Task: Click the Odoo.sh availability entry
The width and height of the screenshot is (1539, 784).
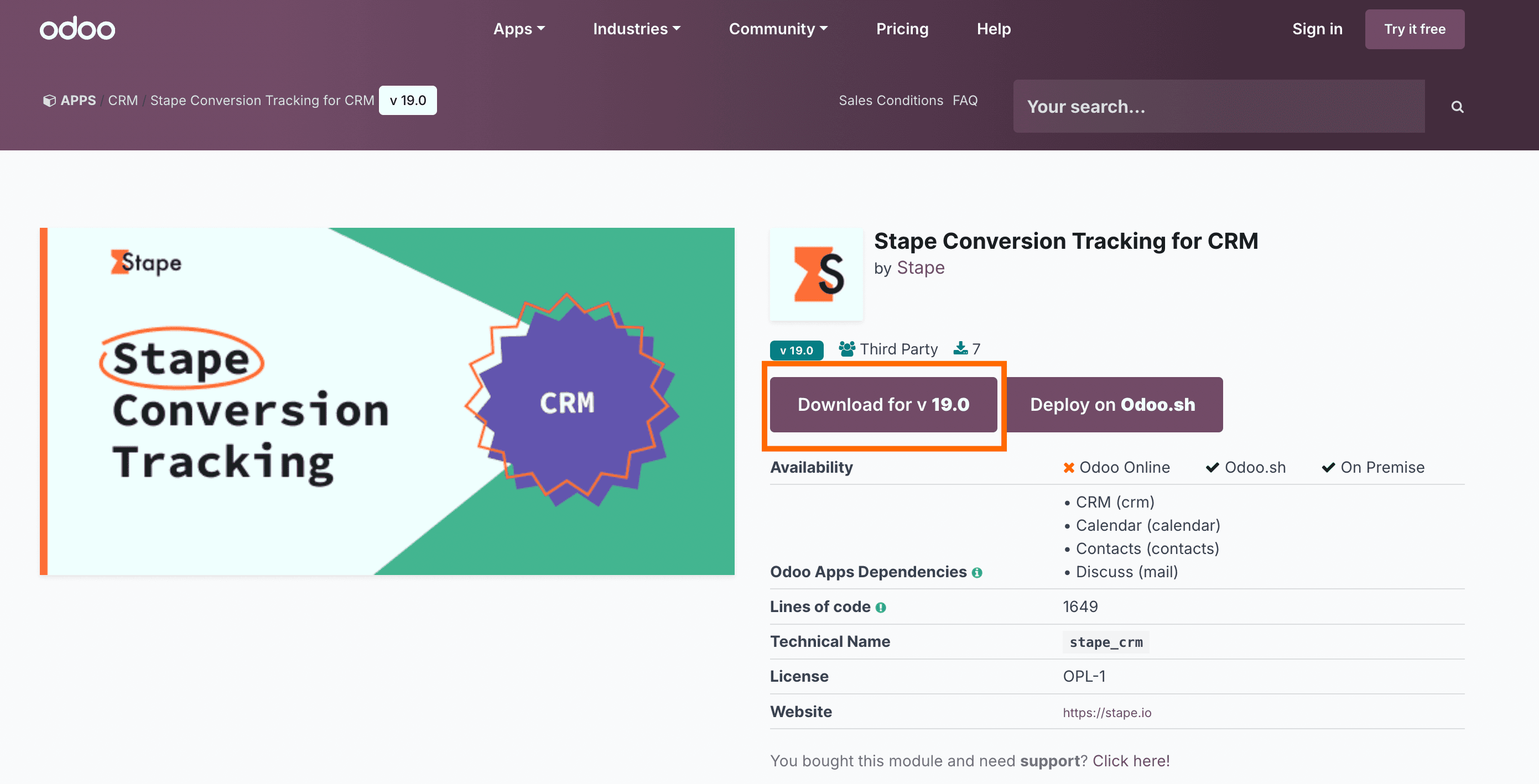Action: click(1246, 468)
